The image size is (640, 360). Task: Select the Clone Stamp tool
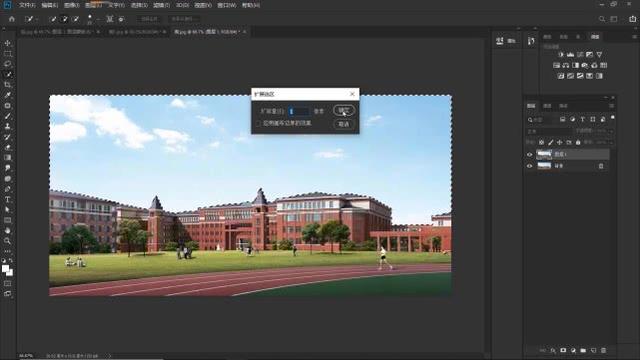click(x=7, y=126)
